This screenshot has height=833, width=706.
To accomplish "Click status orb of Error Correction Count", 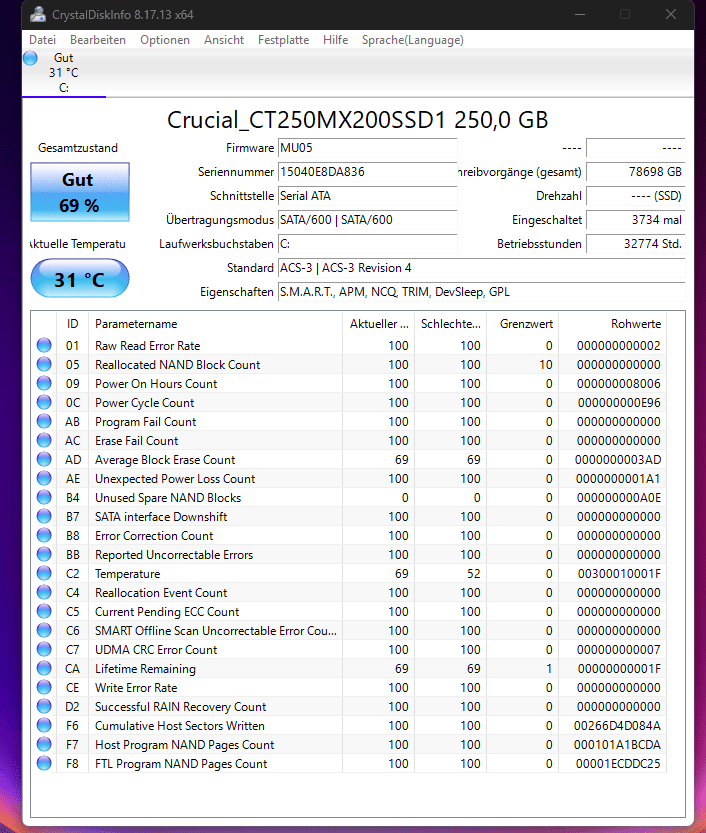I will coord(44,535).
